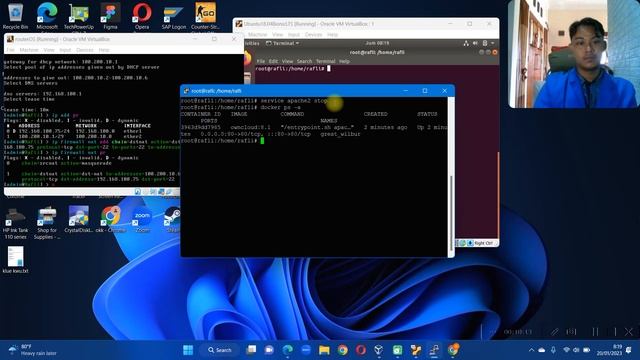This screenshot has width=640, height=360.
Task: Open the Ubuntu clock in the top bar
Action: click(377, 43)
